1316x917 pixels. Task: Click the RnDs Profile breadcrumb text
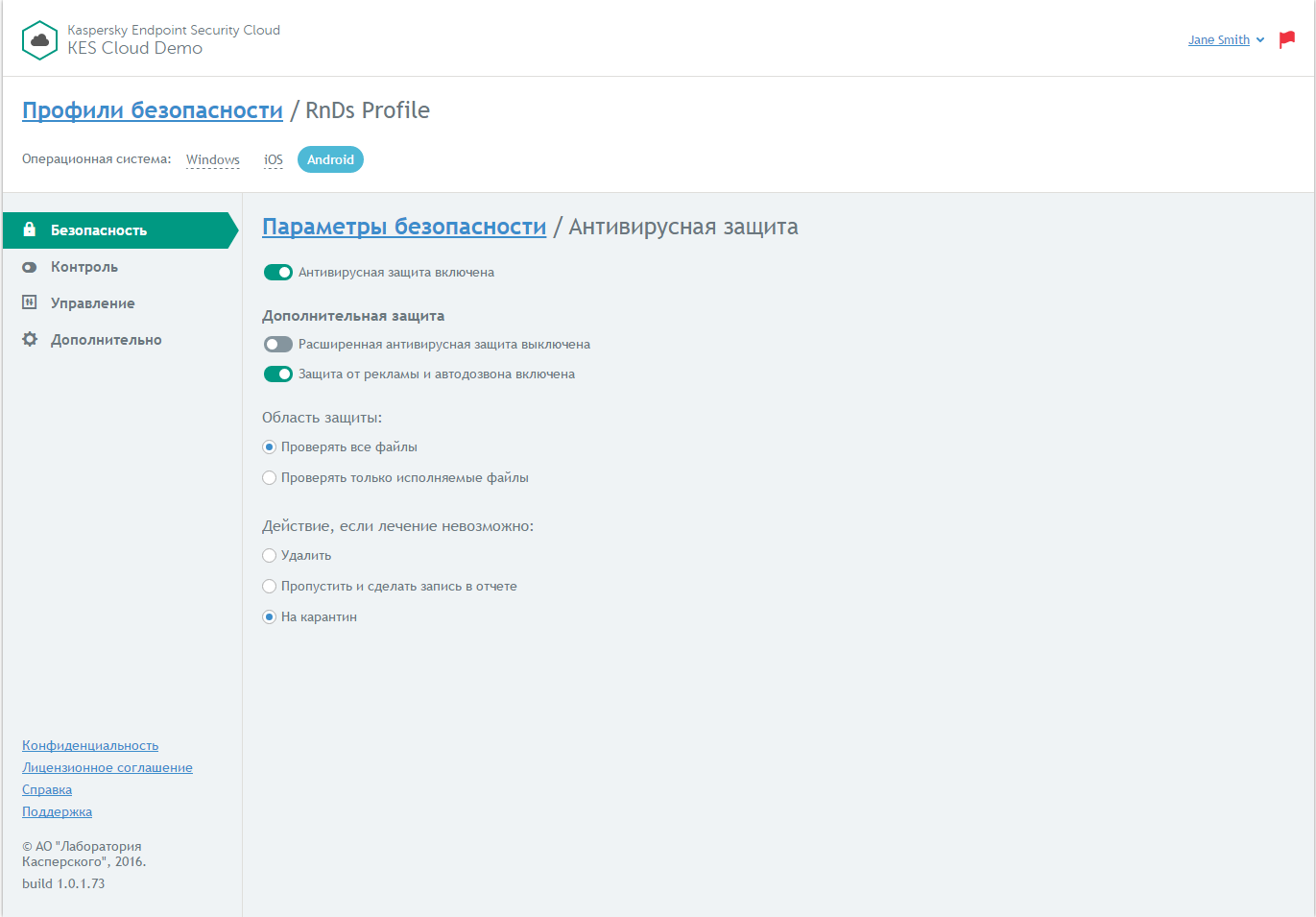[x=368, y=110]
